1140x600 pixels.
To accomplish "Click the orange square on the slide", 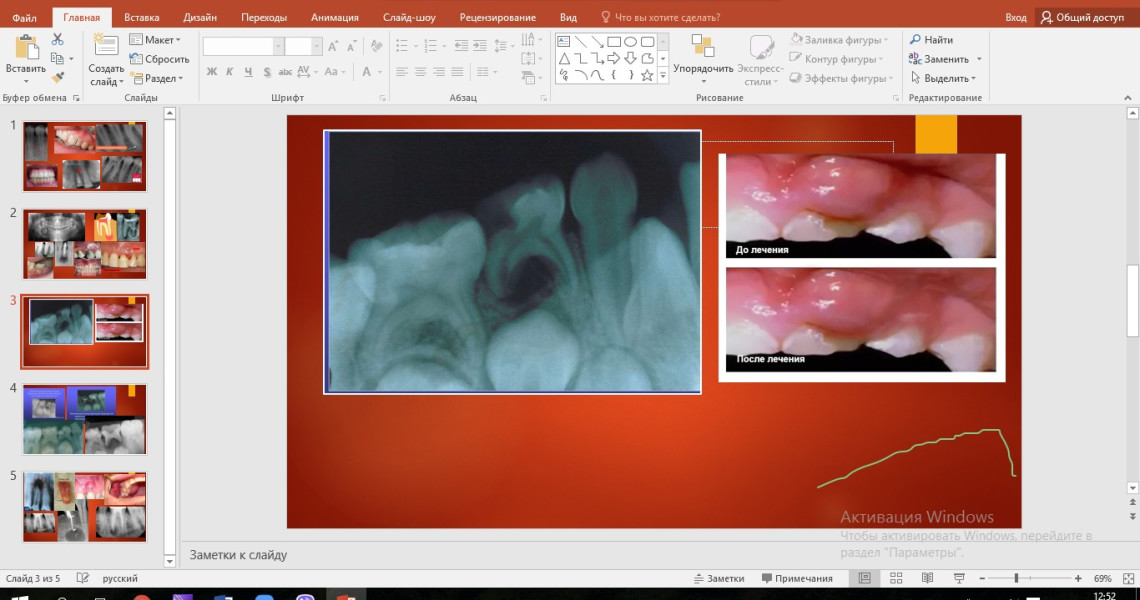I will (936, 134).
